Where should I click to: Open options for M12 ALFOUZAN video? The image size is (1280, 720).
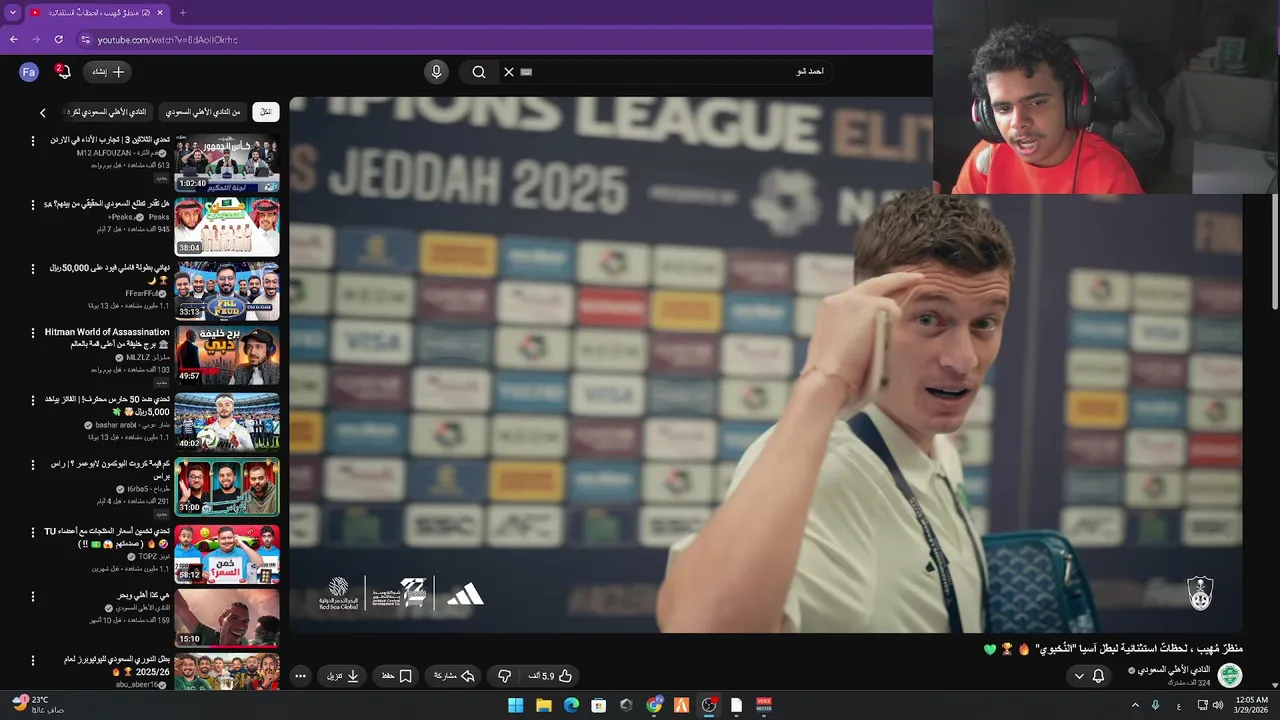(x=32, y=140)
